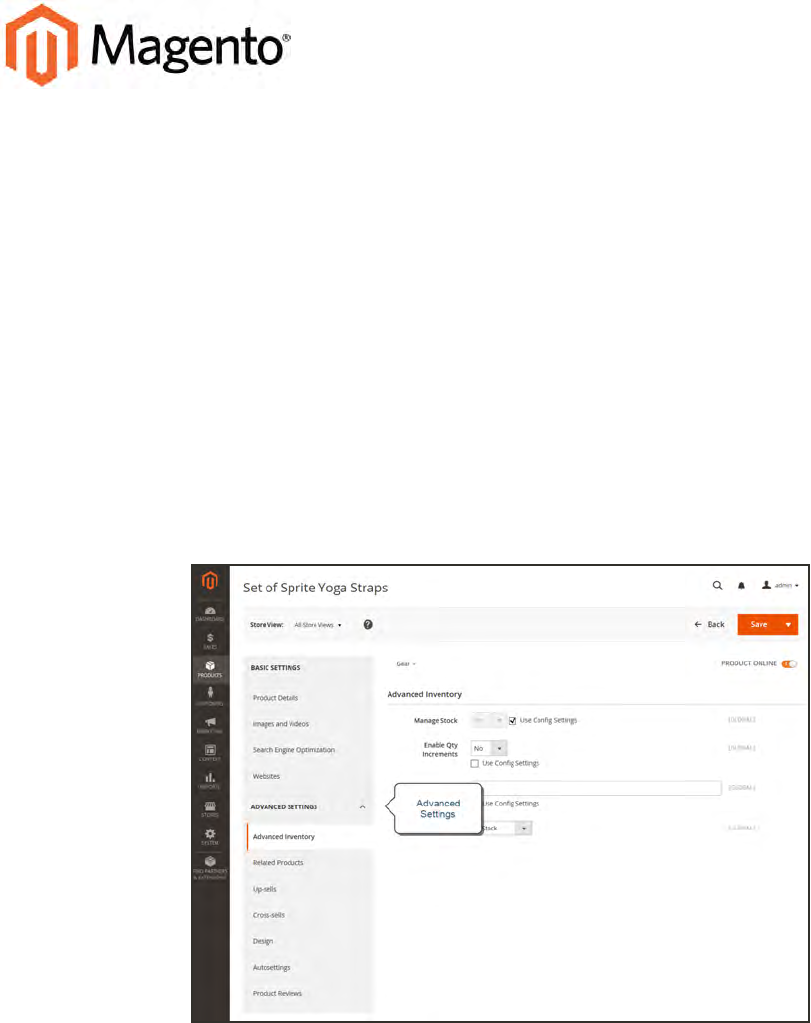Open the Gear attribute set dropdown
Viewport: 811px width, 1023px height.
tap(406, 664)
